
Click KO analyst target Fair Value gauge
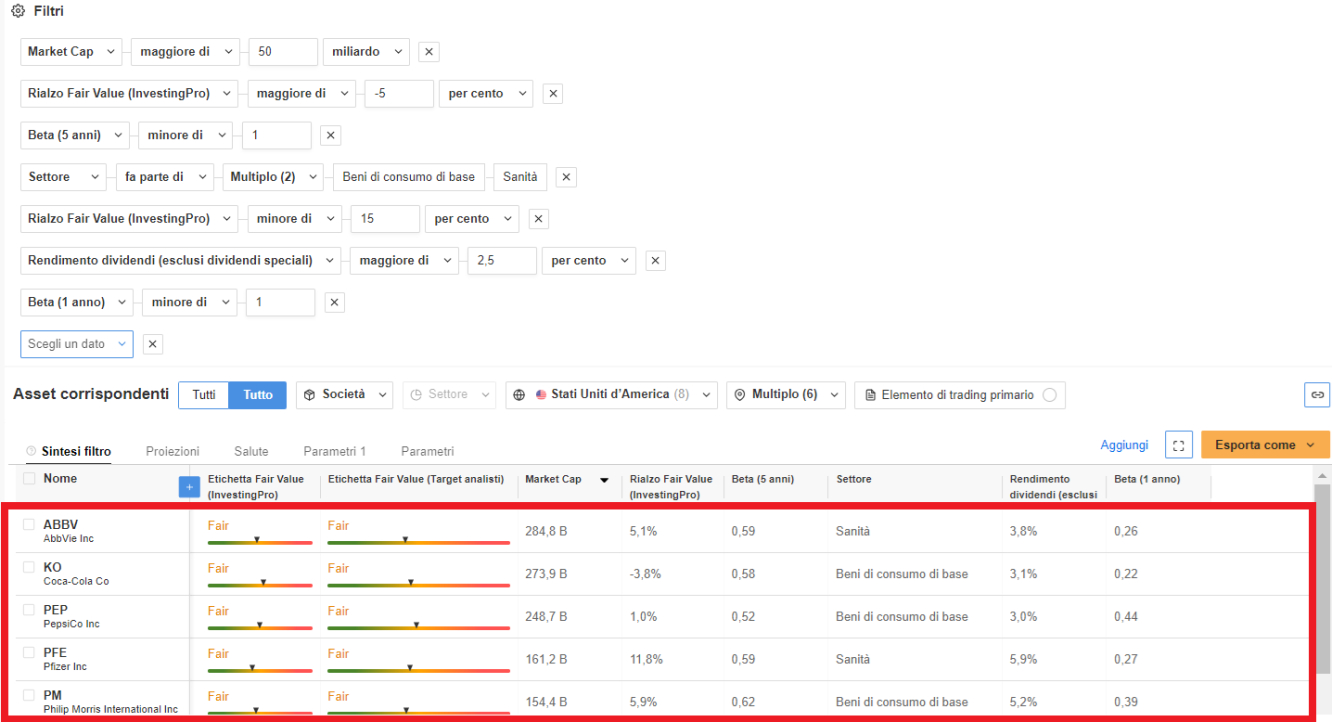[419, 585]
